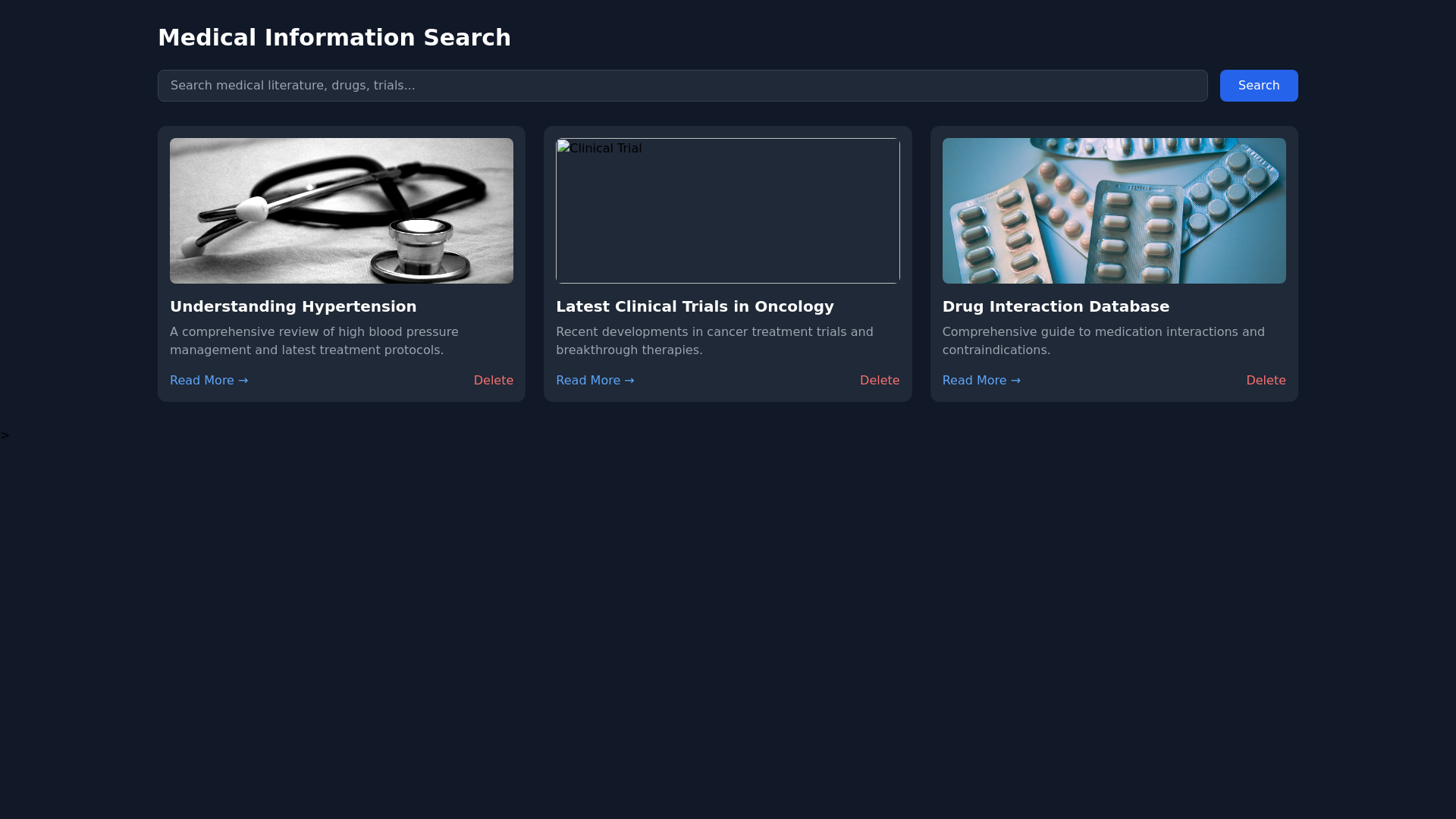Screen dimensions: 1456x819
Task: Click the pill blister pack image
Action: point(1113,210)
